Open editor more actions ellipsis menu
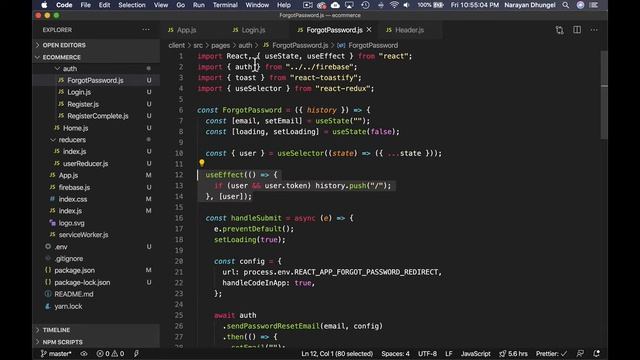640x360 pixels. [594, 30]
